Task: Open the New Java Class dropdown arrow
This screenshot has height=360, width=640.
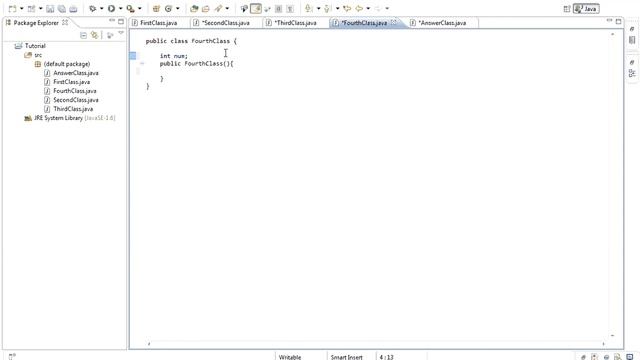Action: (x=178, y=9)
